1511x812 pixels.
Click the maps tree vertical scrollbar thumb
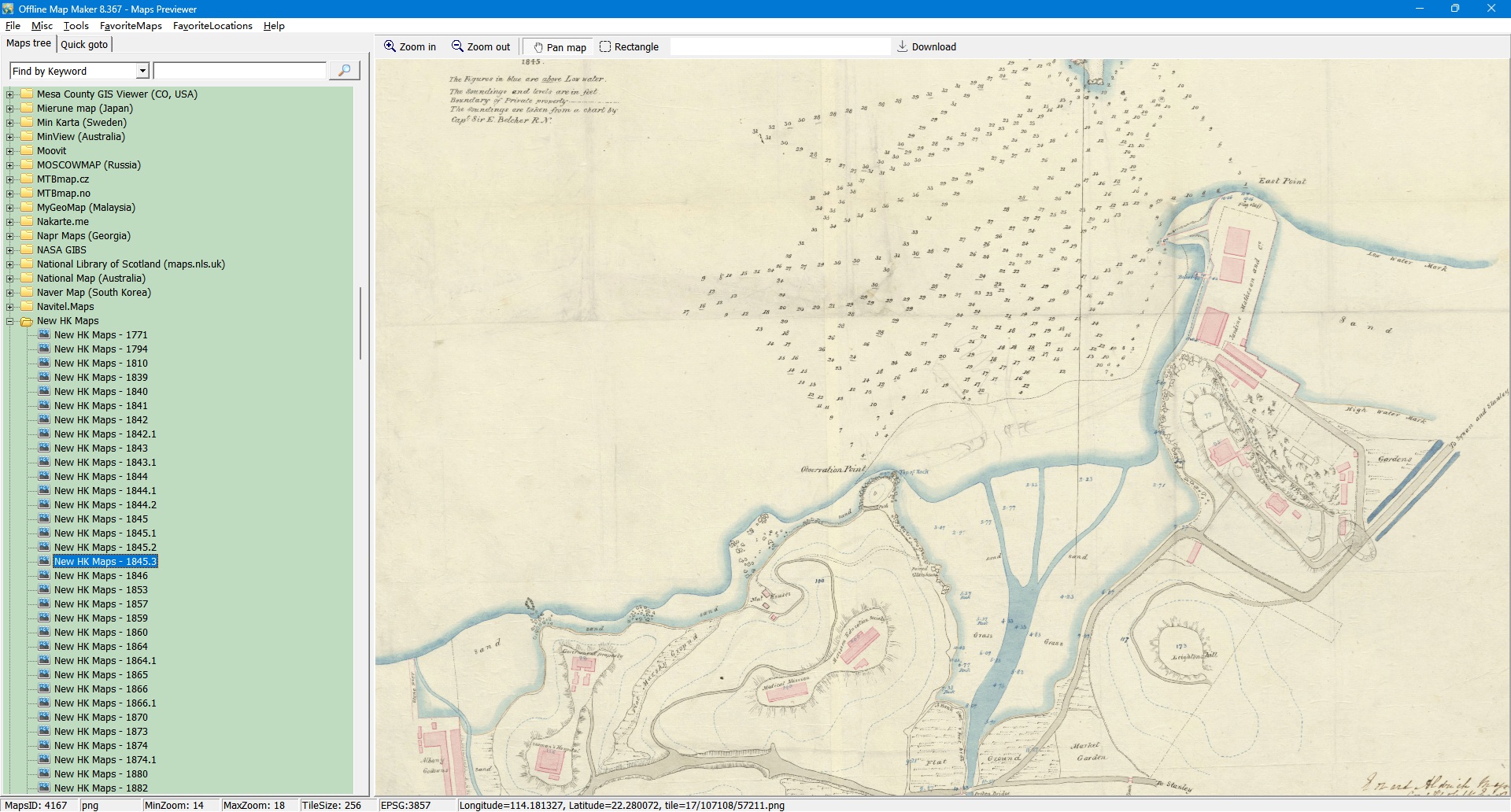click(x=360, y=323)
